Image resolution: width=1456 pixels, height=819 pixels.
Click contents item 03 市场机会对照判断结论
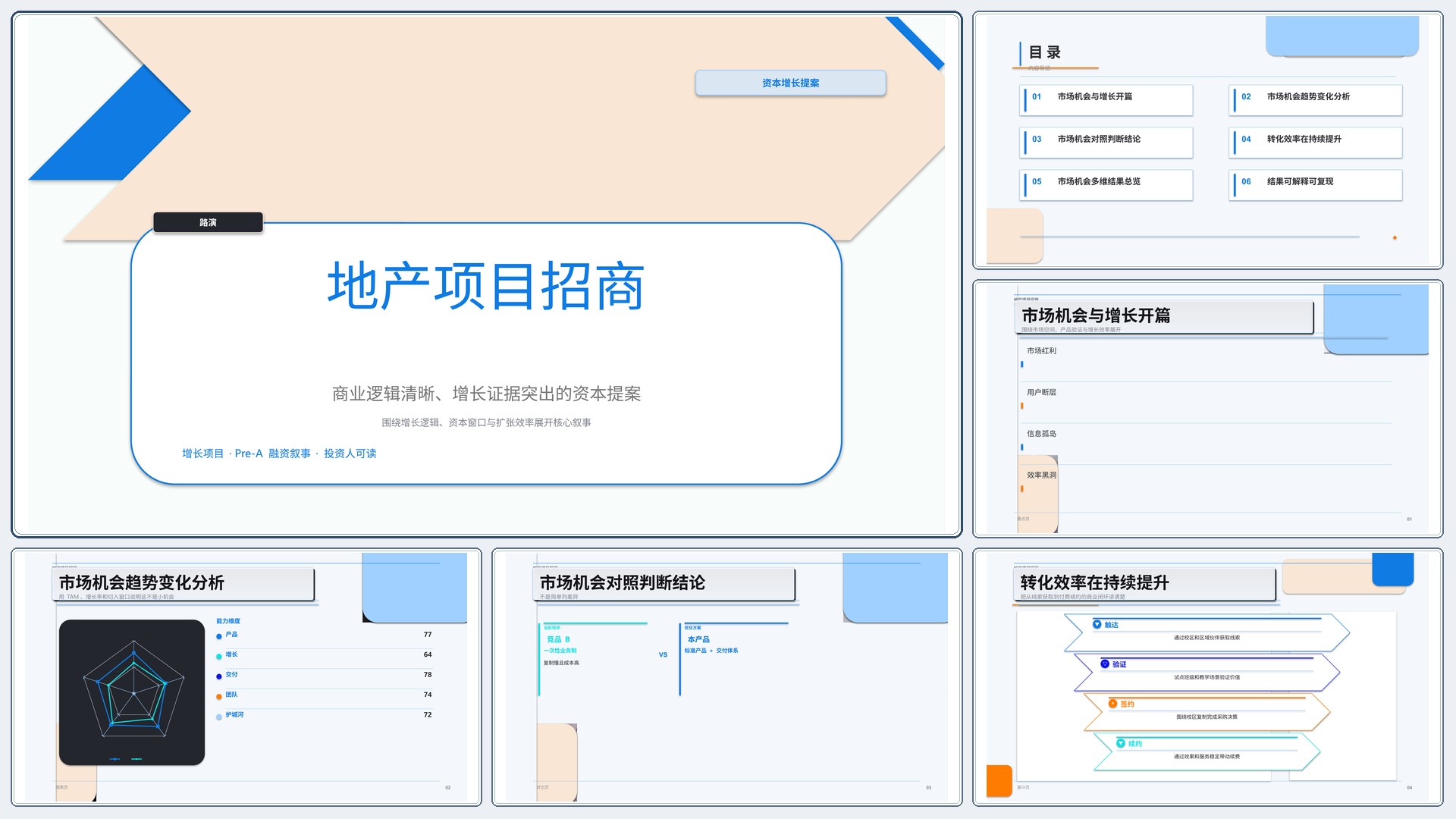1106,142
